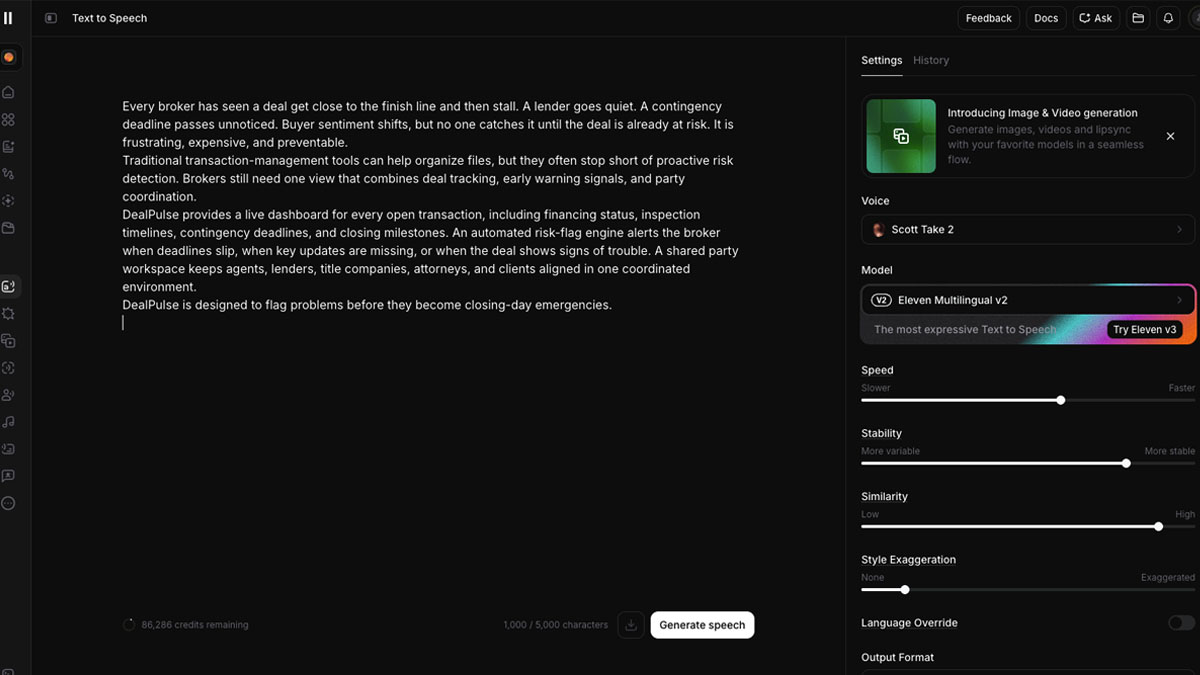Open the Eleven Multilingual v2 model selector
The width and height of the screenshot is (1200, 675).
(1028, 300)
